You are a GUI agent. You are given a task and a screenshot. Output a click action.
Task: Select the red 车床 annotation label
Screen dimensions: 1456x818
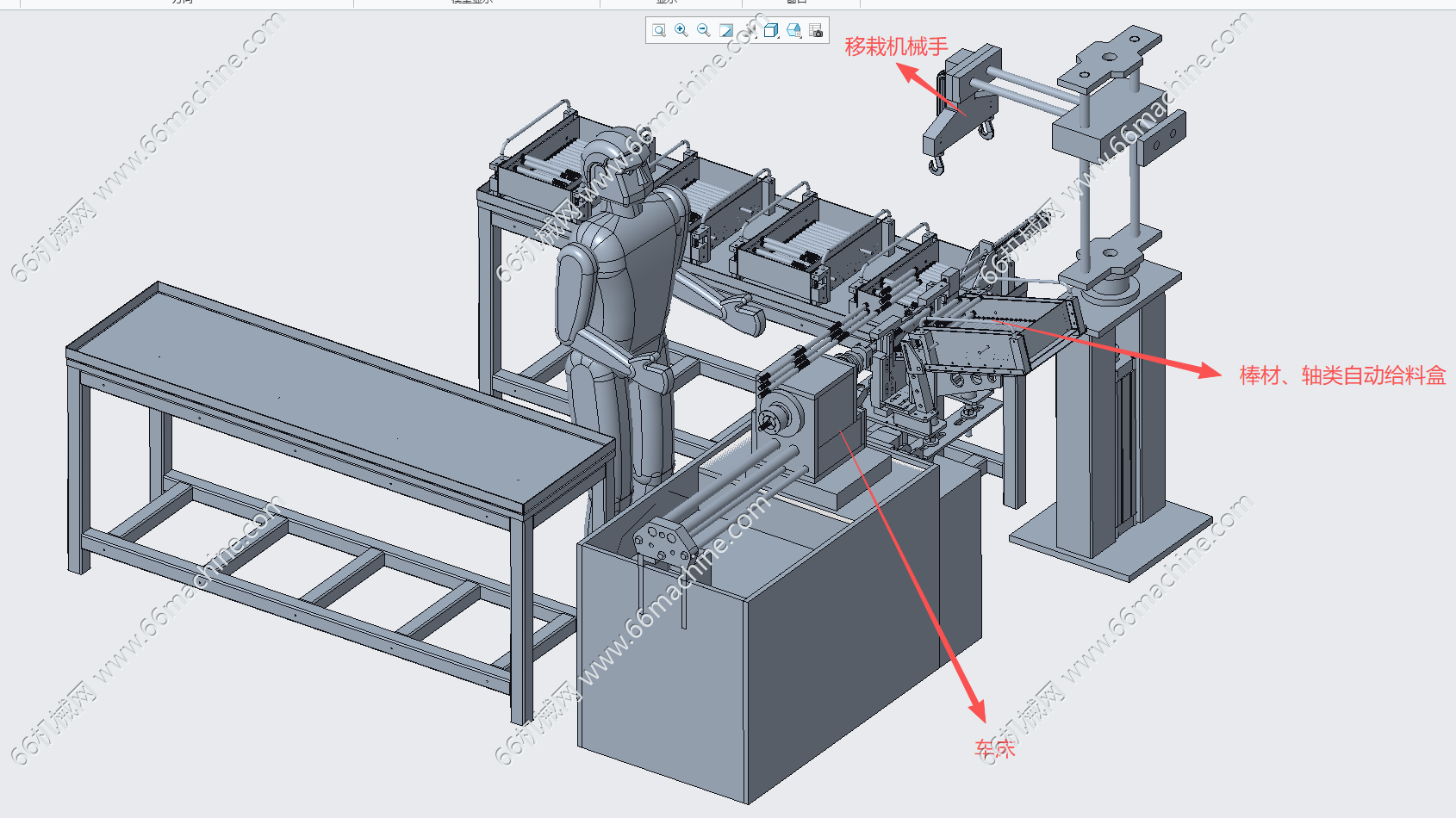pyautogui.click(x=995, y=748)
